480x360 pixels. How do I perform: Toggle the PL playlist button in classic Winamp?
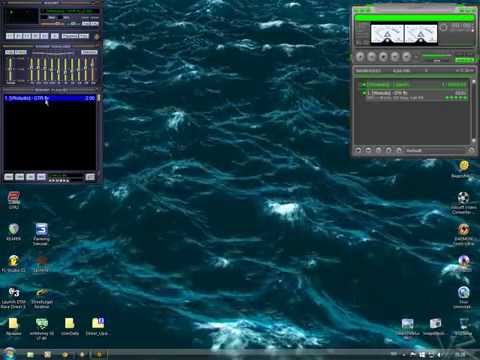tap(95, 24)
